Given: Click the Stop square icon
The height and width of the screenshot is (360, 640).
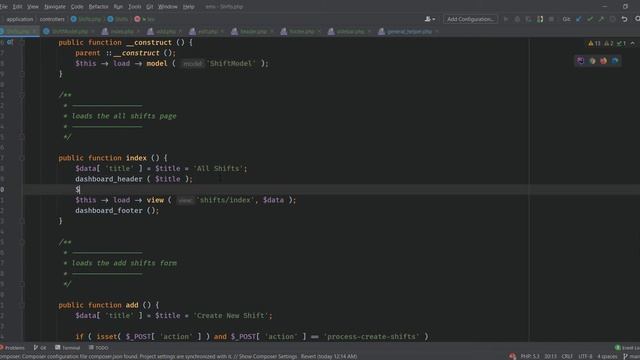Looking at the screenshot, I should click(x=551, y=19).
